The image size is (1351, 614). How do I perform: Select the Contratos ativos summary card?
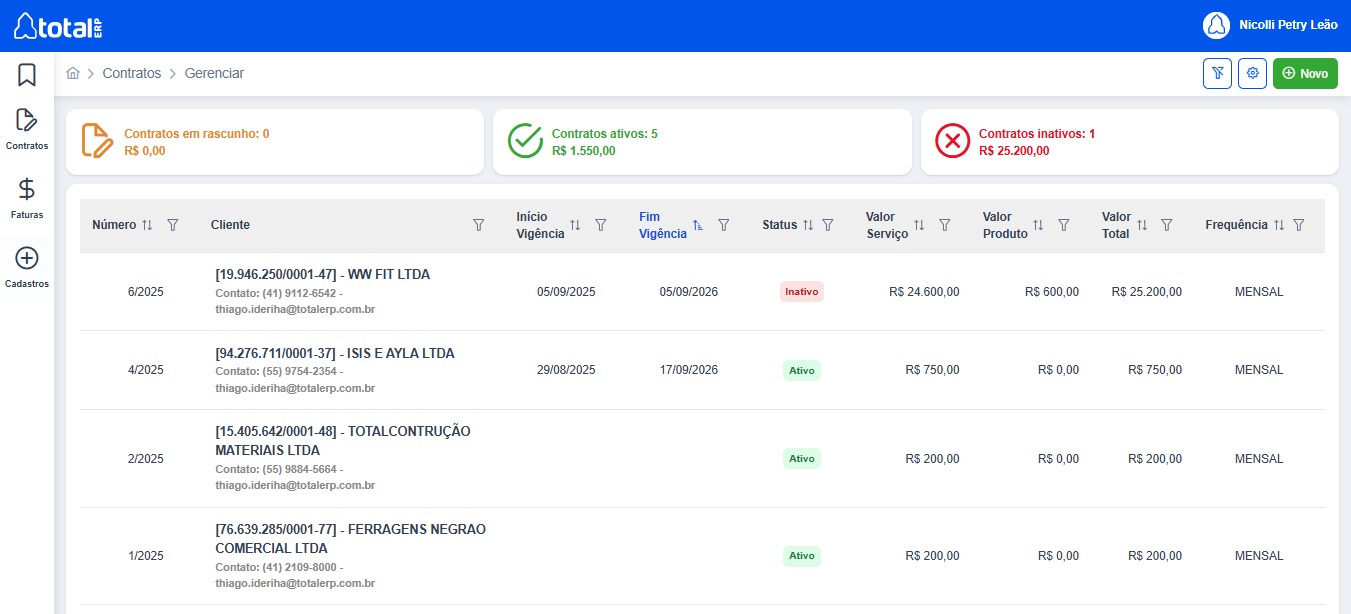click(x=701, y=142)
